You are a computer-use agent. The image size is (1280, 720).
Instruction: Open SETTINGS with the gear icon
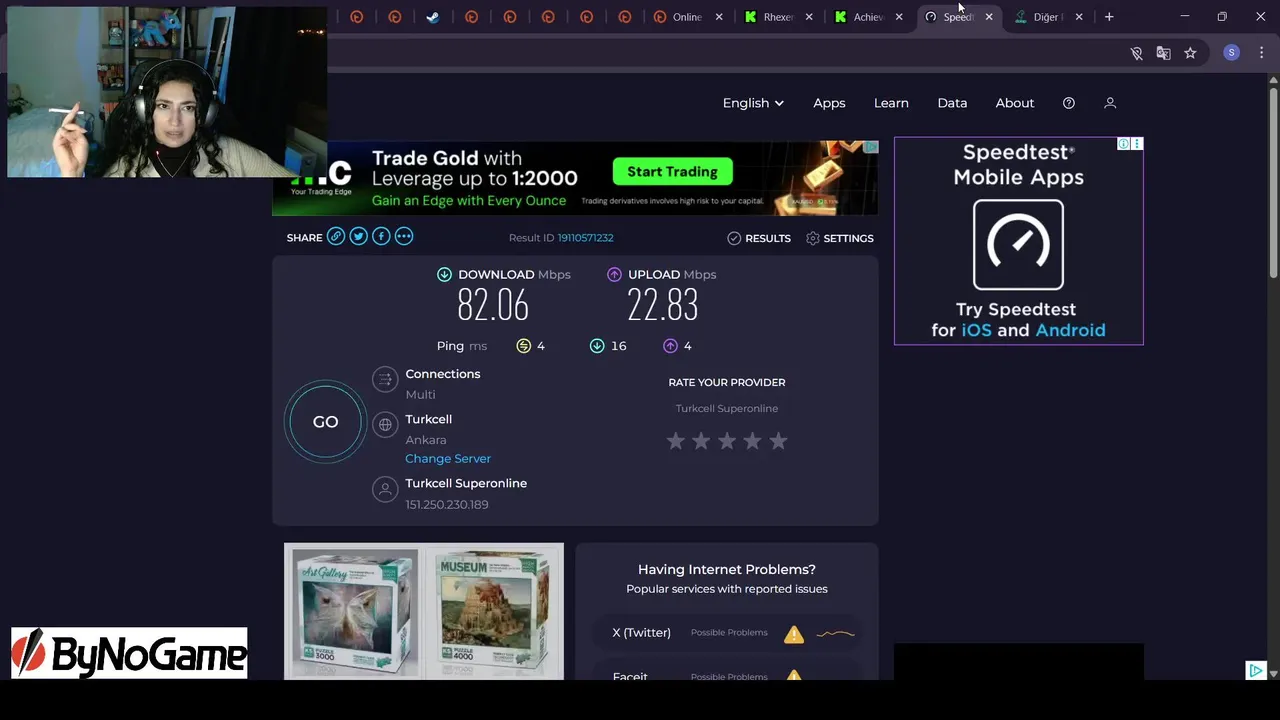pyautogui.click(x=840, y=238)
